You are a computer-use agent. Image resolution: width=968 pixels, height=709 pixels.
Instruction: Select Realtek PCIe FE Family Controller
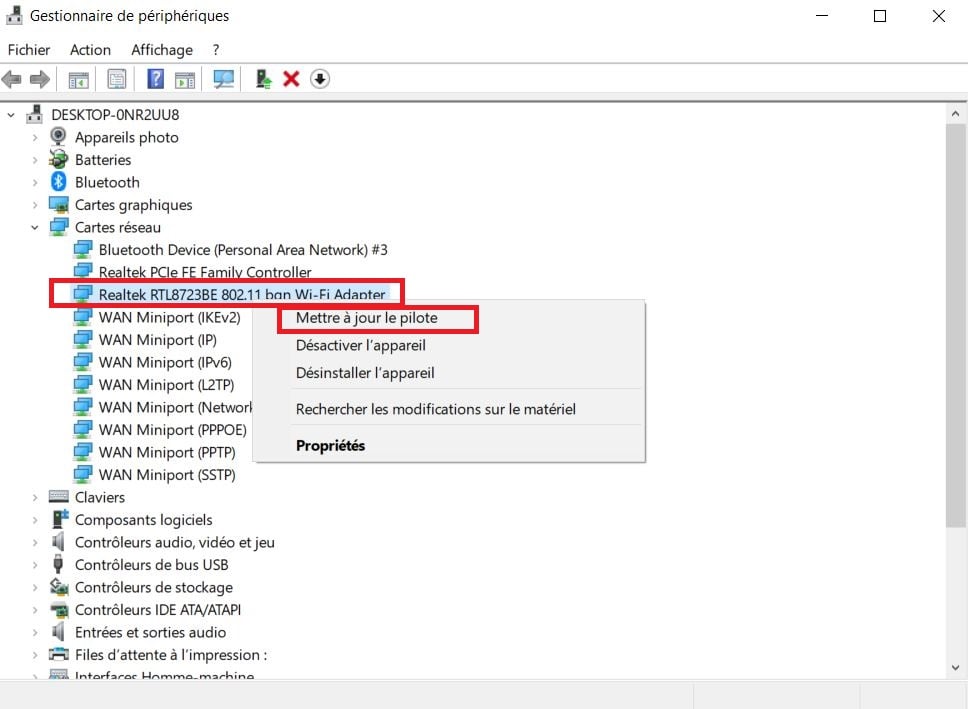click(x=205, y=272)
